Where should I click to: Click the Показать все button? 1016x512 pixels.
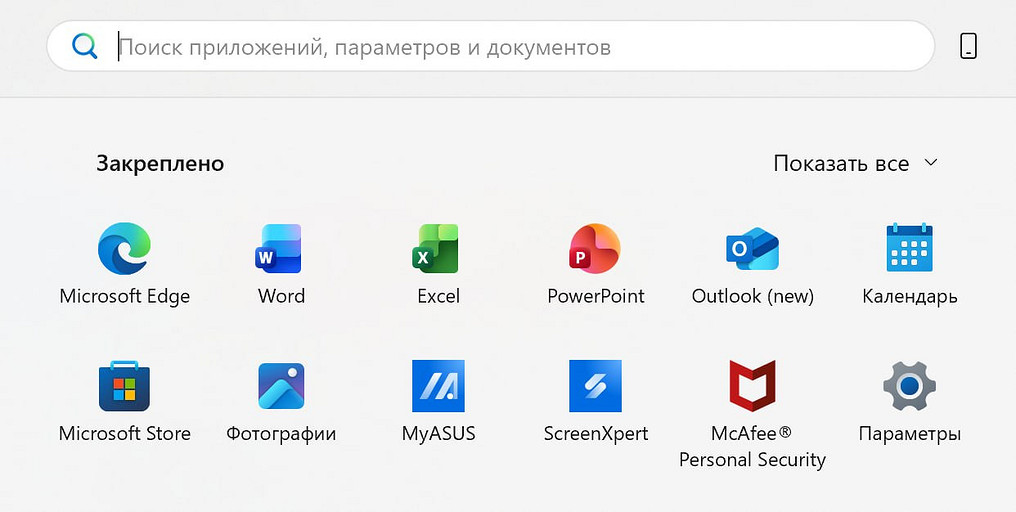click(x=855, y=163)
